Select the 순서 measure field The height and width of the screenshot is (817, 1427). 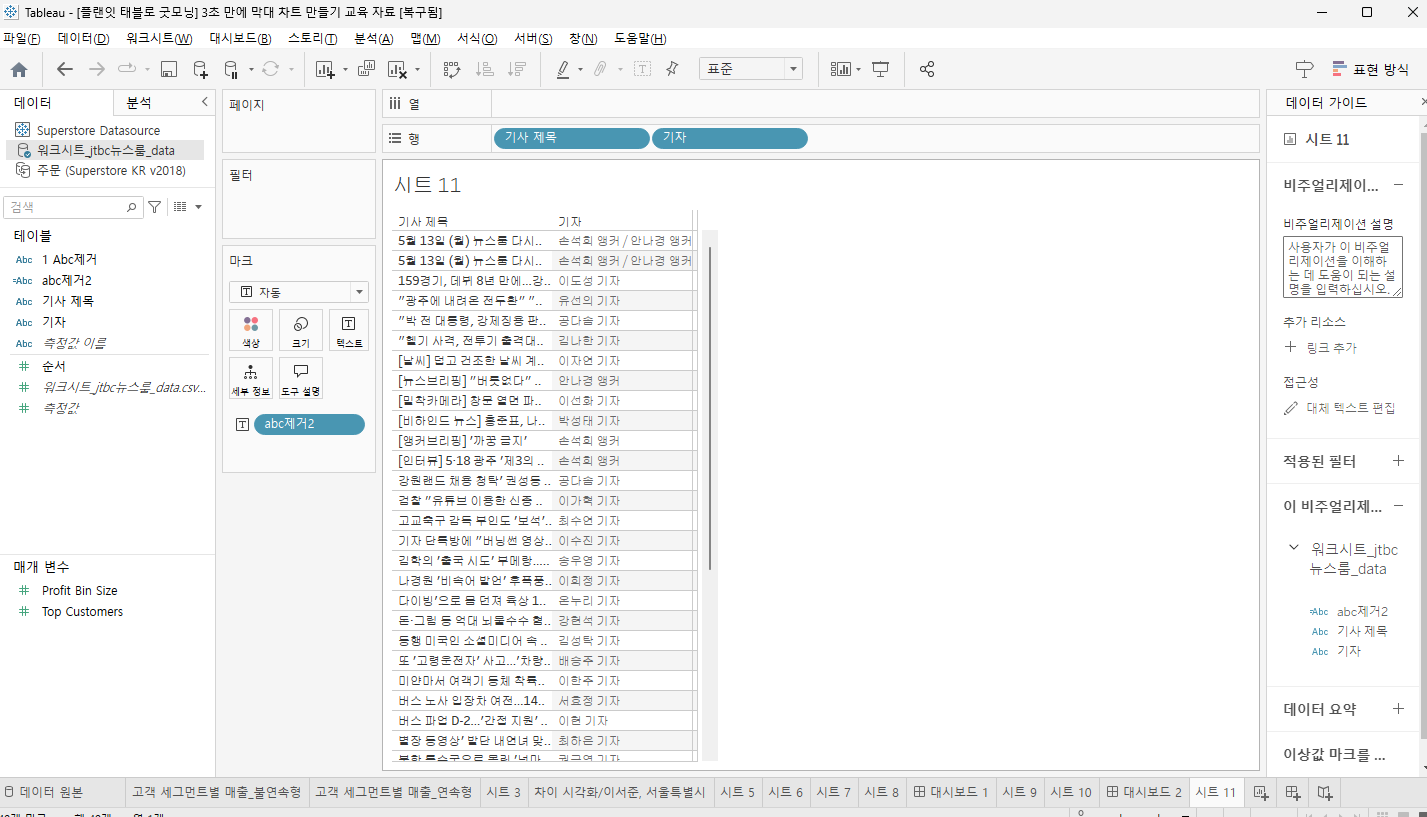(x=54, y=366)
